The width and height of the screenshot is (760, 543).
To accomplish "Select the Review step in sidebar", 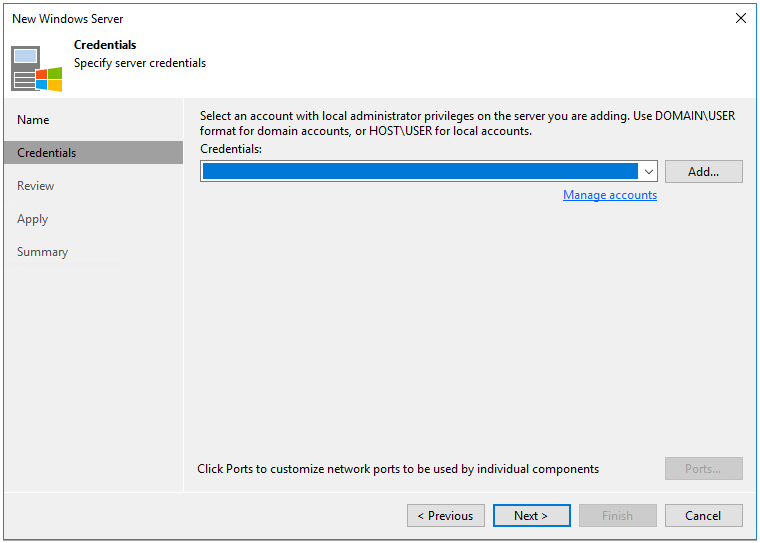I will [x=36, y=186].
